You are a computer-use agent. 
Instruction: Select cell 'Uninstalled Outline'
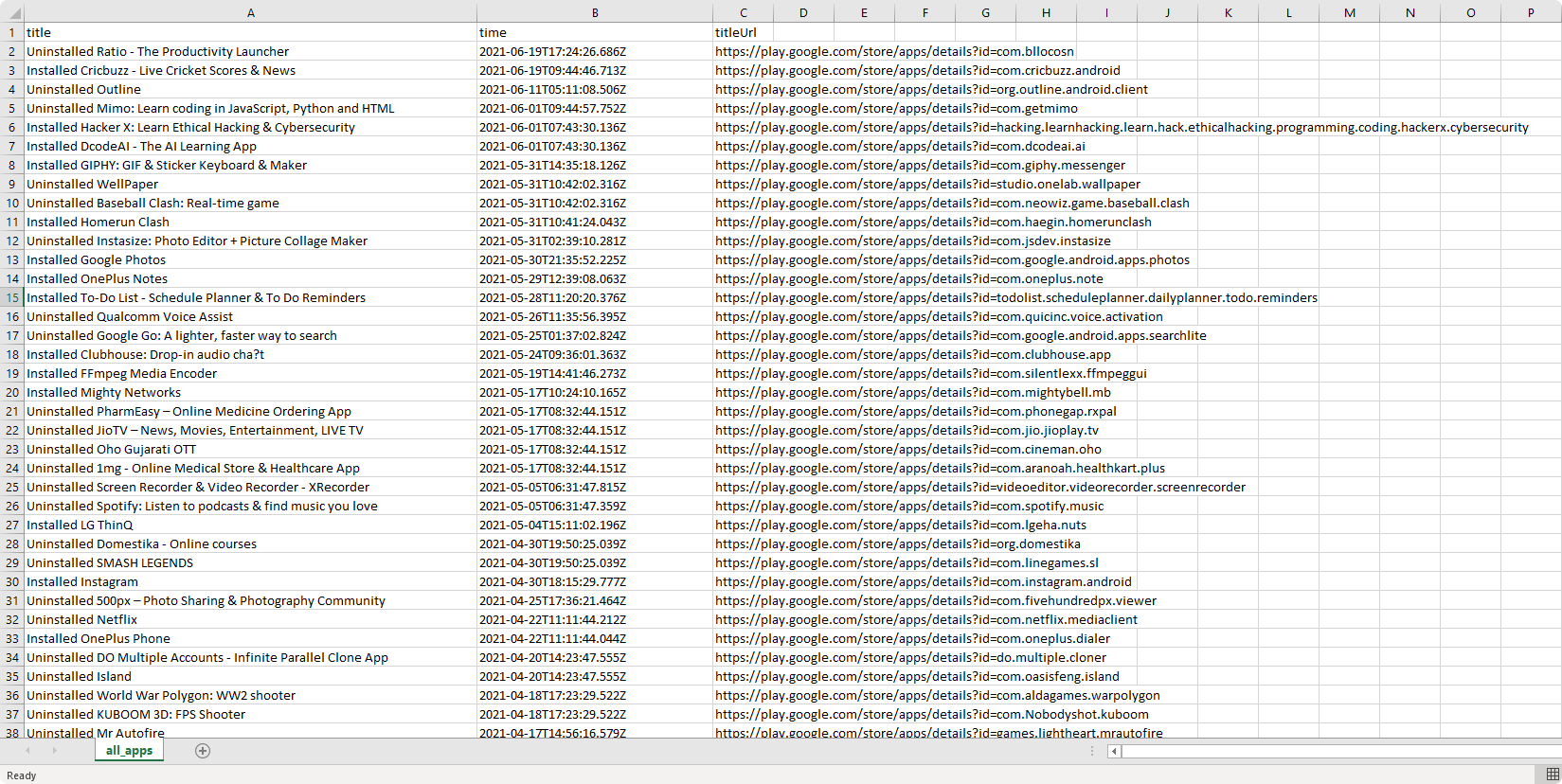(250, 89)
